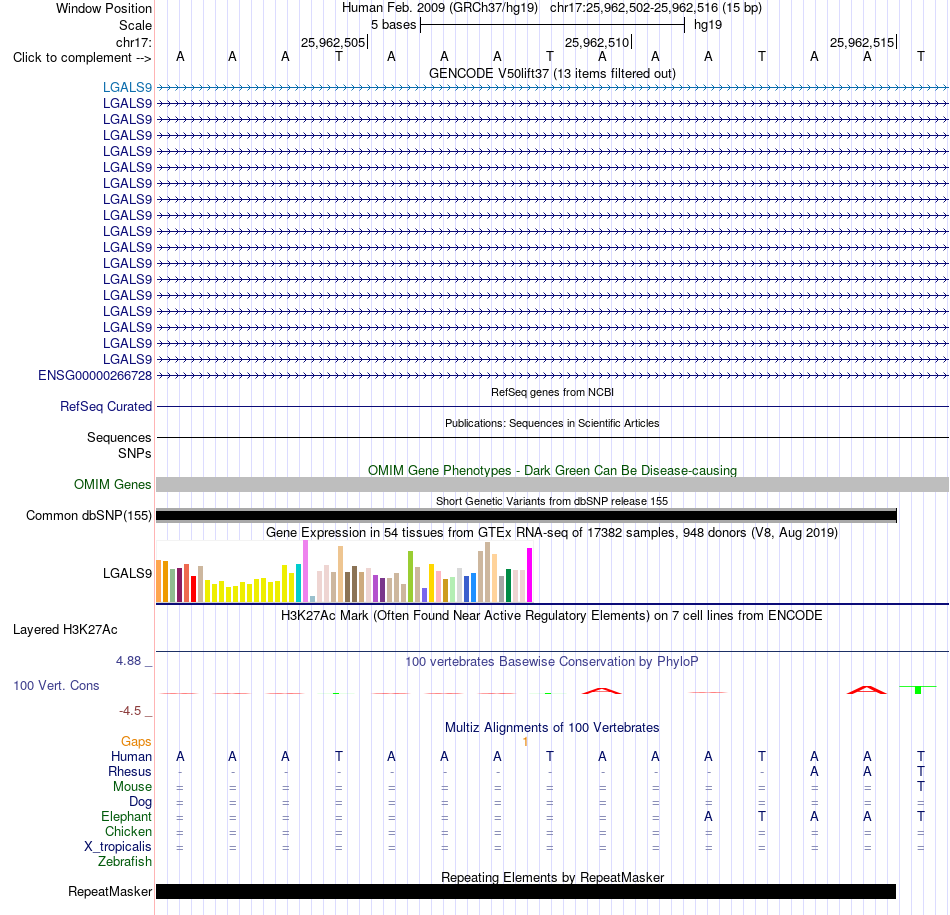Click the T base in Mouse alignment row
The width and height of the screenshot is (950, 915).
[x=920, y=787]
